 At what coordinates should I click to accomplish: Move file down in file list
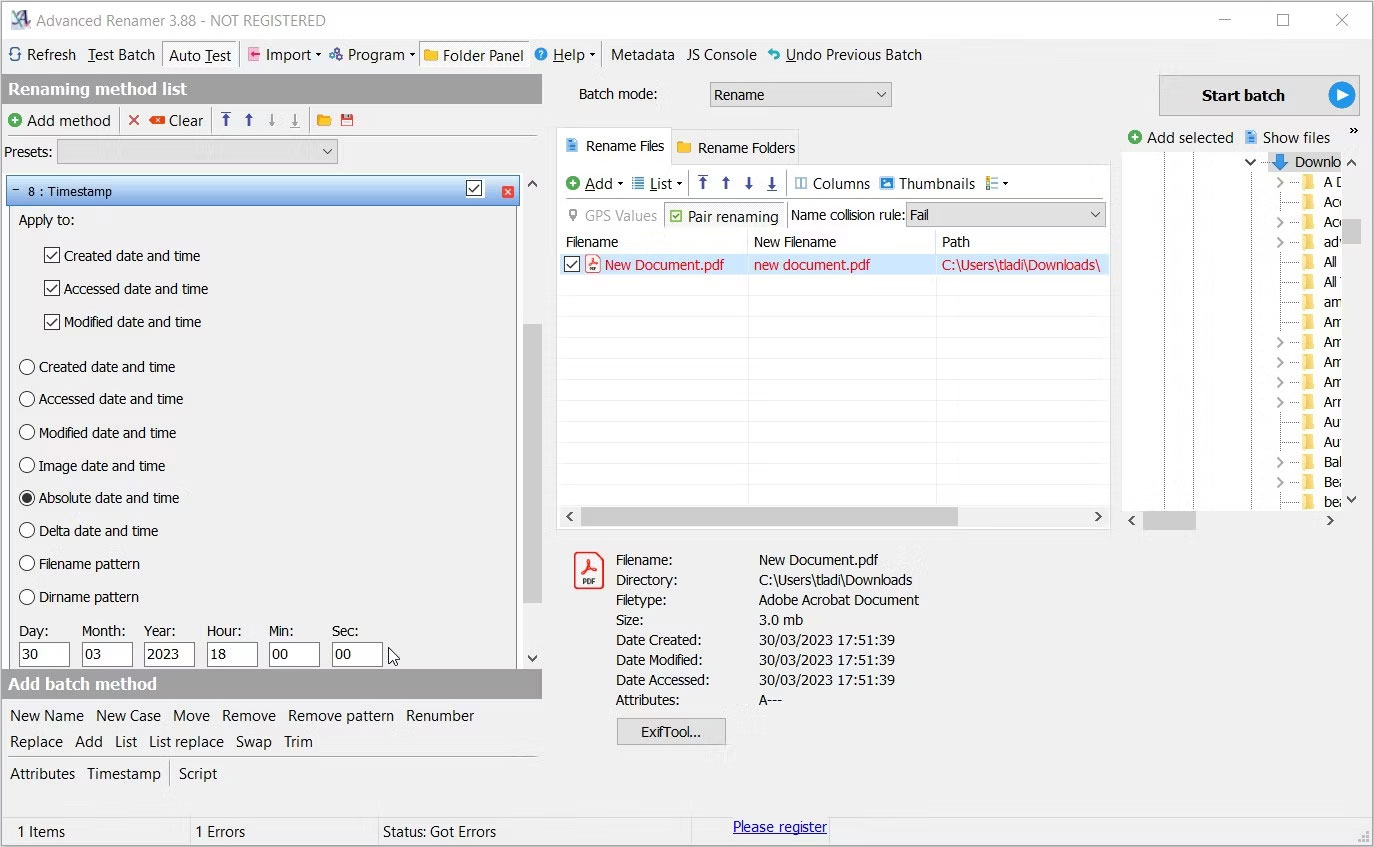[749, 184]
